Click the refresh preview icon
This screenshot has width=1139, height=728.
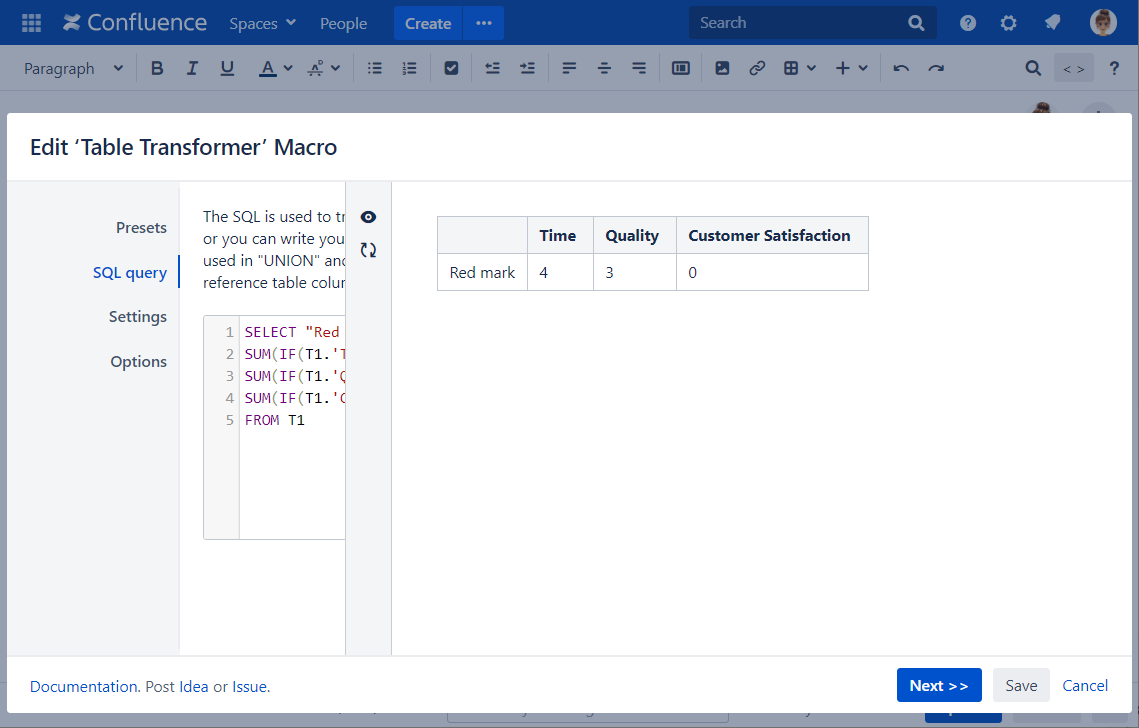tap(368, 250)
